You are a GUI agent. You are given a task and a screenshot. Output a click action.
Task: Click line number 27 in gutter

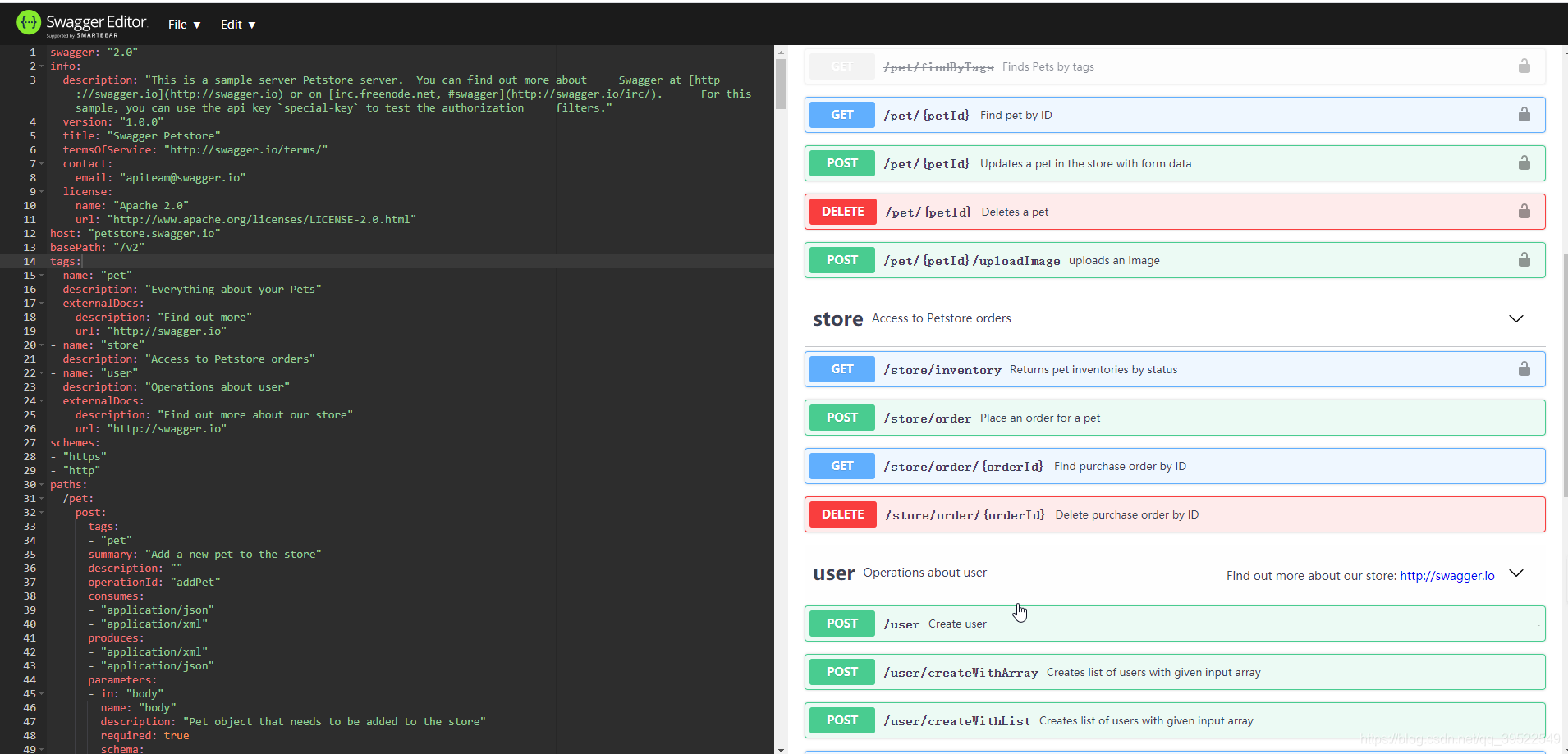pos(30,443)
